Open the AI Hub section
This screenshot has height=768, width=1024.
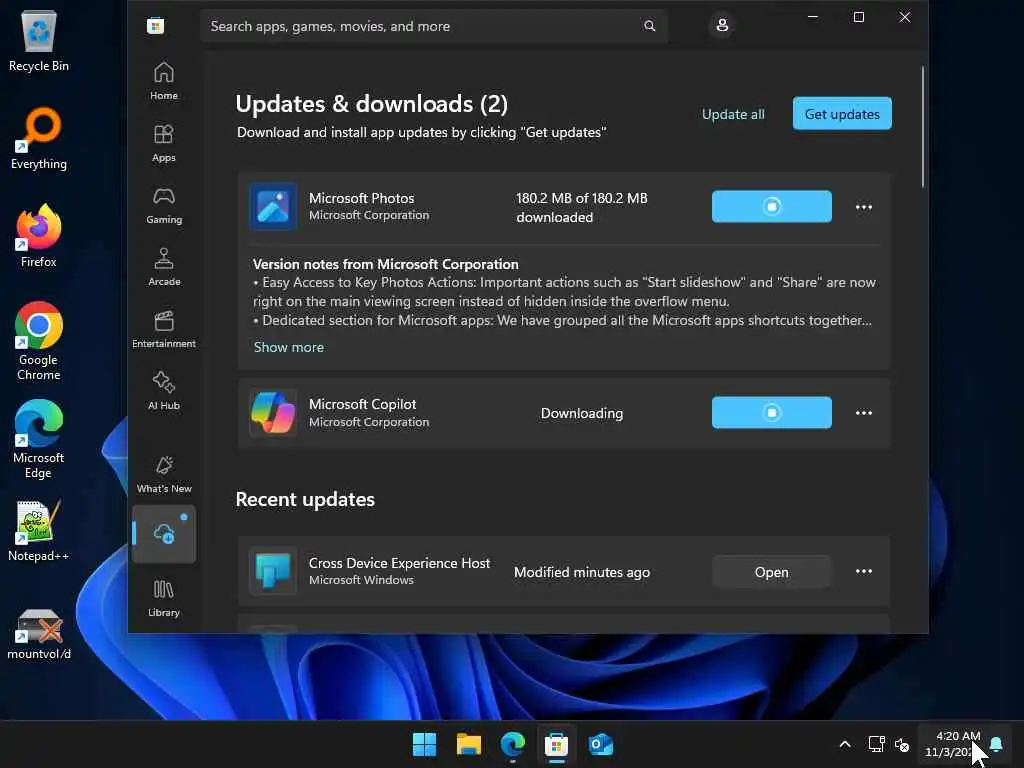pos(163,392)
